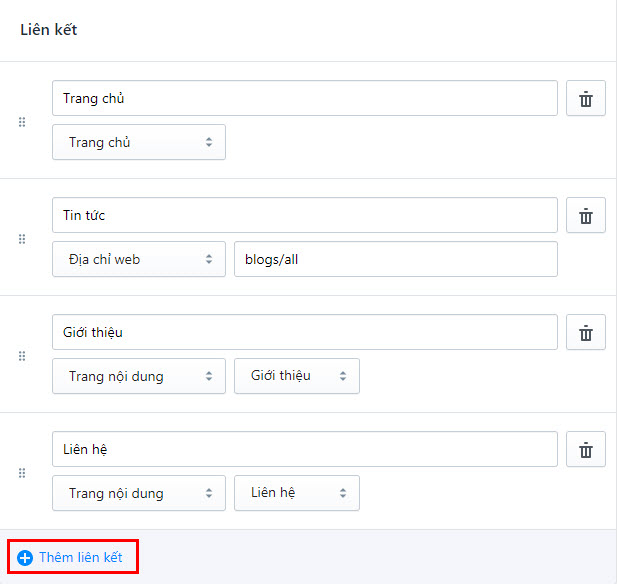Delete the Trang chủ link row

point(586,99)
